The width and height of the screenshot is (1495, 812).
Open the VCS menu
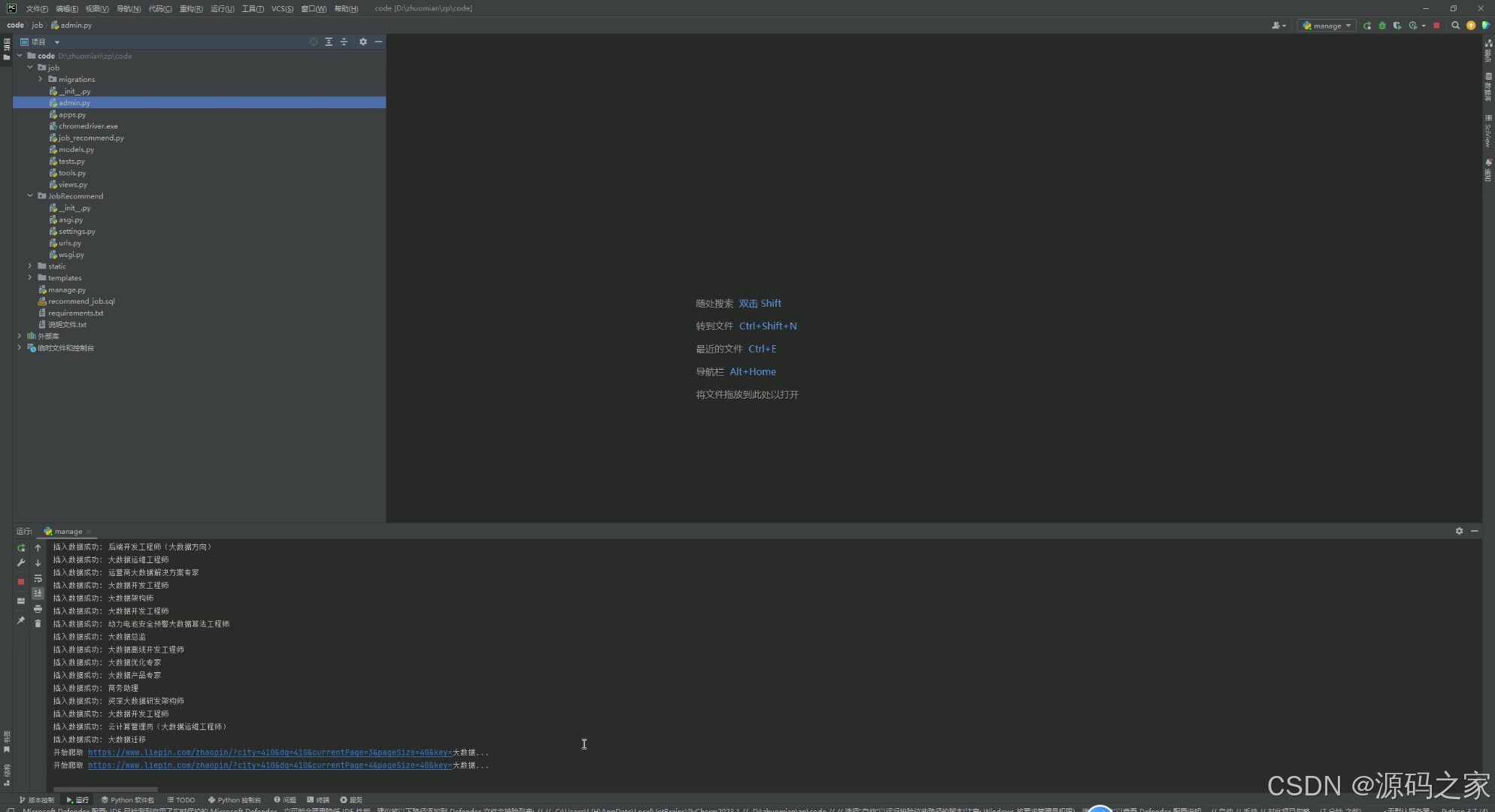pos(282,8)
